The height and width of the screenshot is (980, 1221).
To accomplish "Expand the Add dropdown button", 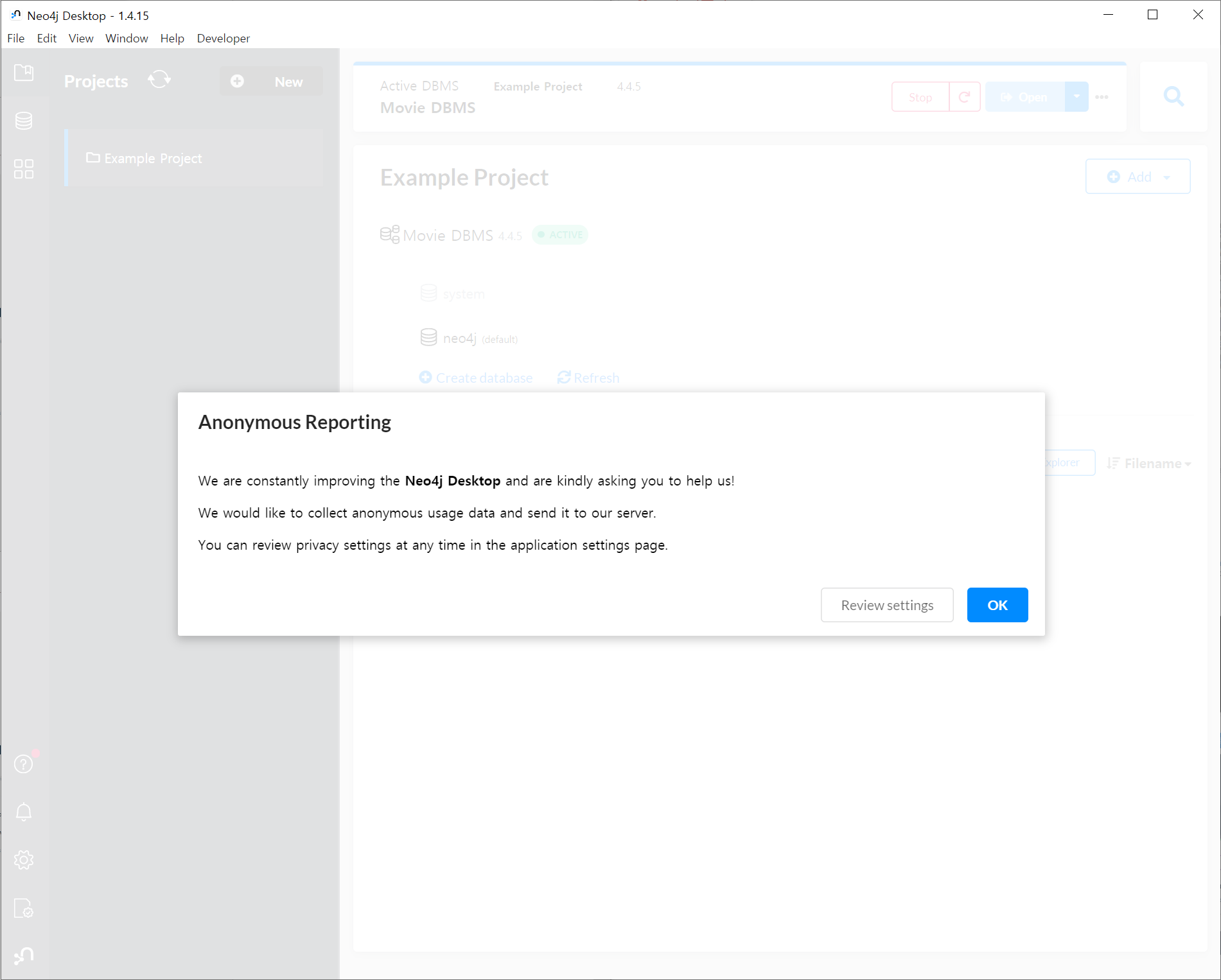I will click(x=1138, y=177).
